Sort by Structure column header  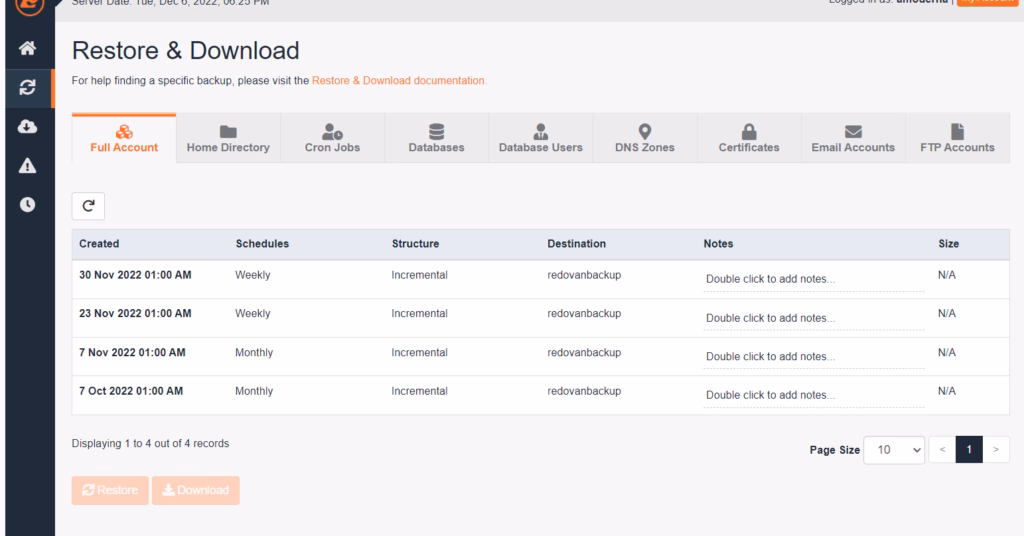tap(415, 244)
